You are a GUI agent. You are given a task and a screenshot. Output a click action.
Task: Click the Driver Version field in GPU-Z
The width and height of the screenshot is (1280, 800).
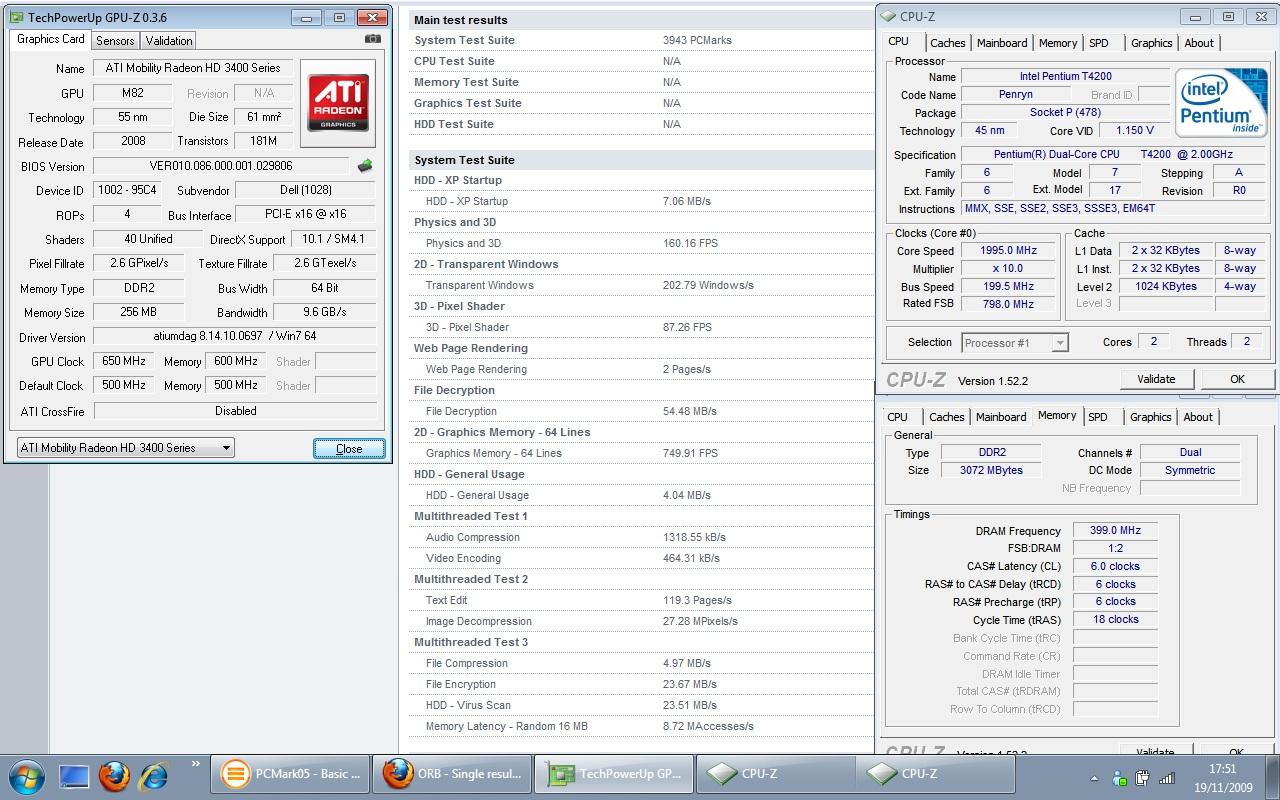(235, 337)
